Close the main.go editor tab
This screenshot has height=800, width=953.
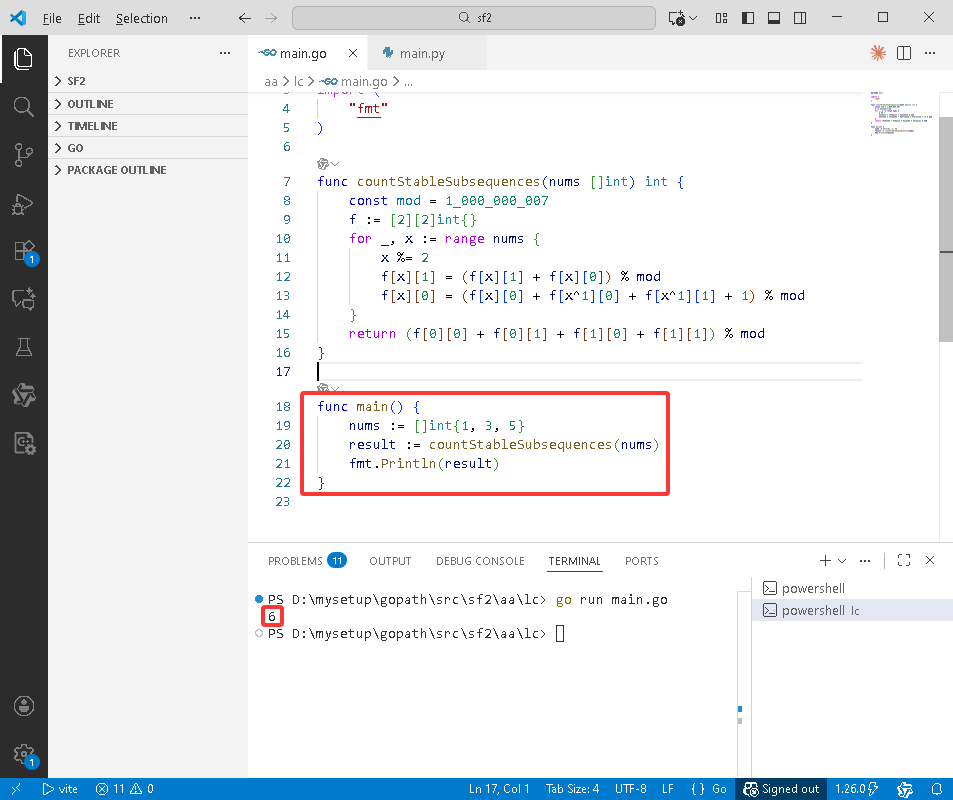pyautogui.click(x=353, y=53)
